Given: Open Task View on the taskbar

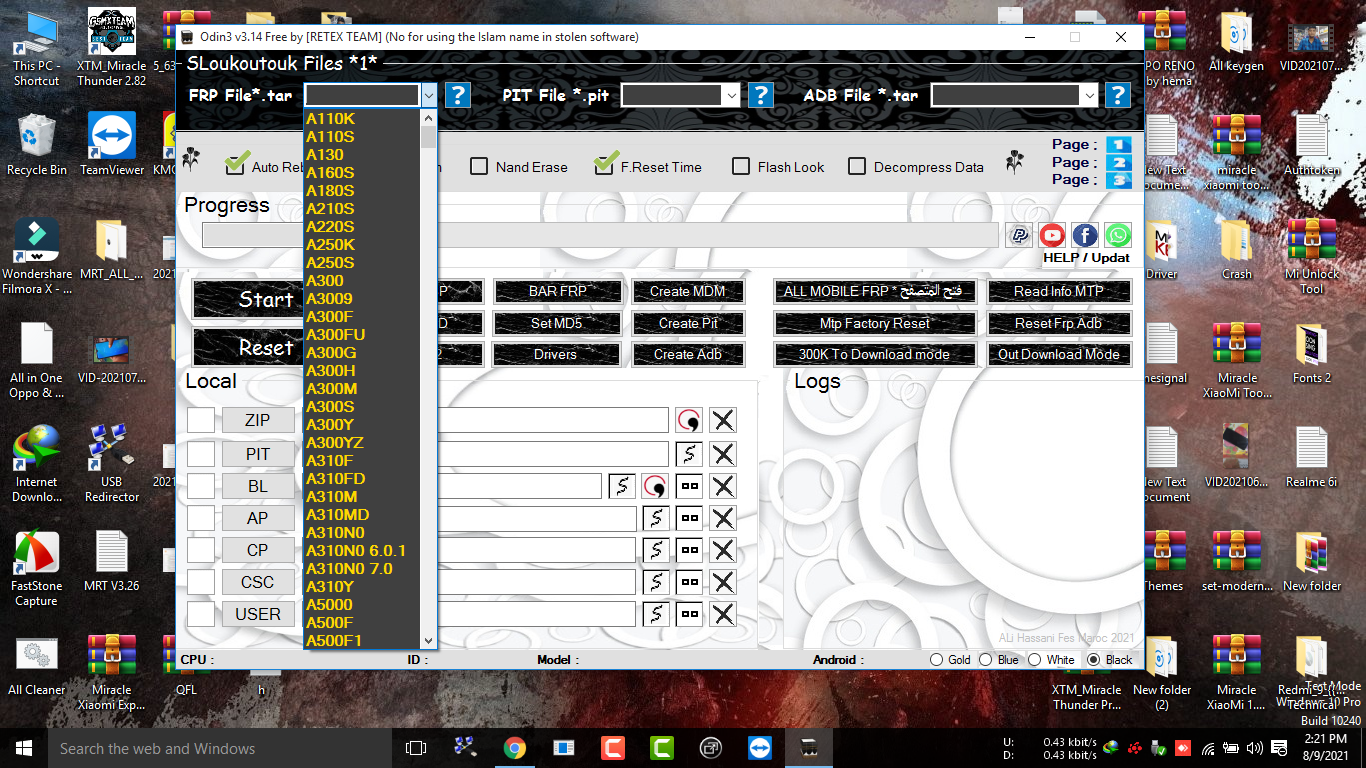Looking at the screenshot, I should tap(416, 748).
